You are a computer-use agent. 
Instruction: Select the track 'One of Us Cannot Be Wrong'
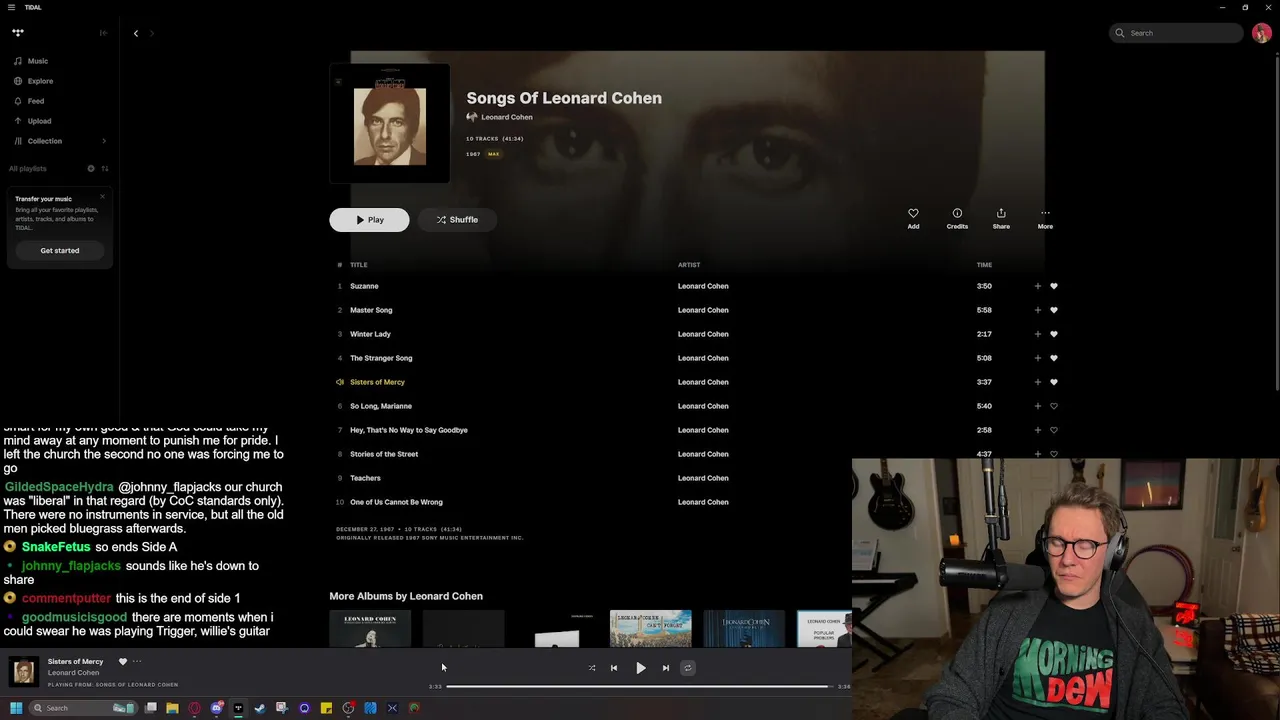coord(396,502)
